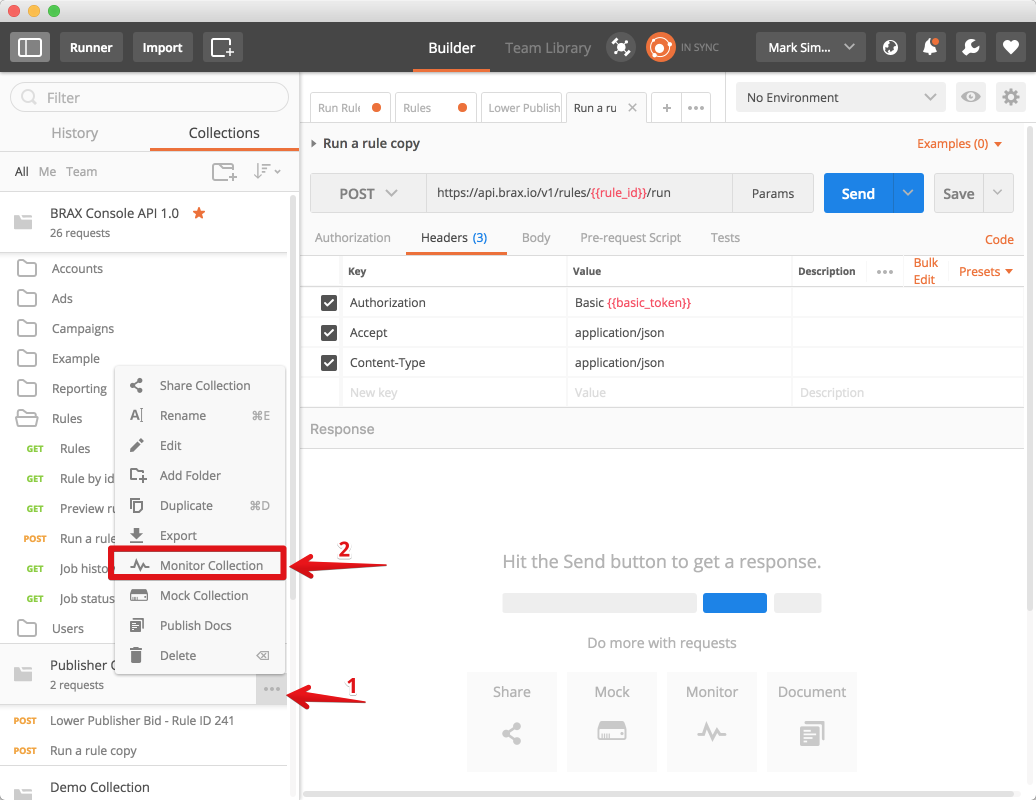The image size is (1036, 800).
Task: Open the POST method dropdown
Action: point(369,194)
